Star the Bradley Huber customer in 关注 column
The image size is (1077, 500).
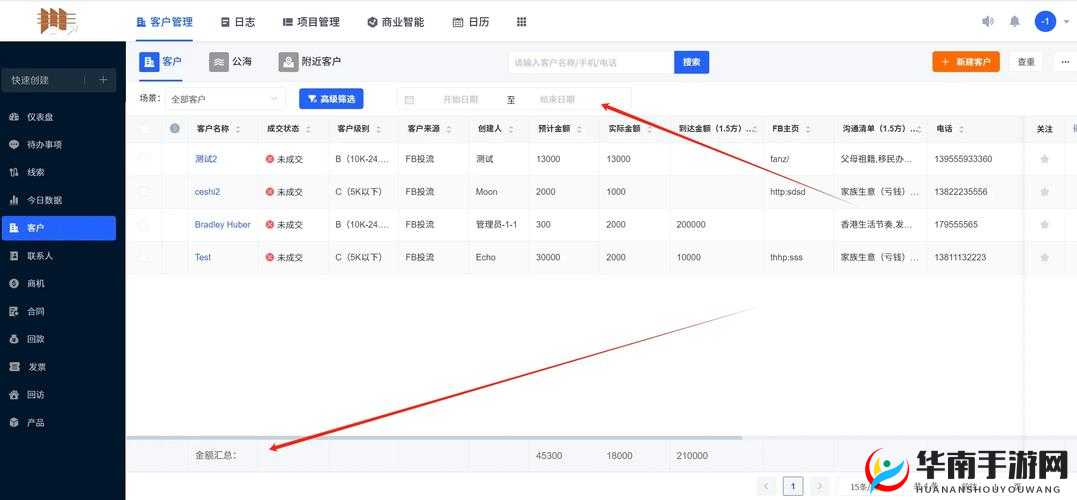point(1045,225)
